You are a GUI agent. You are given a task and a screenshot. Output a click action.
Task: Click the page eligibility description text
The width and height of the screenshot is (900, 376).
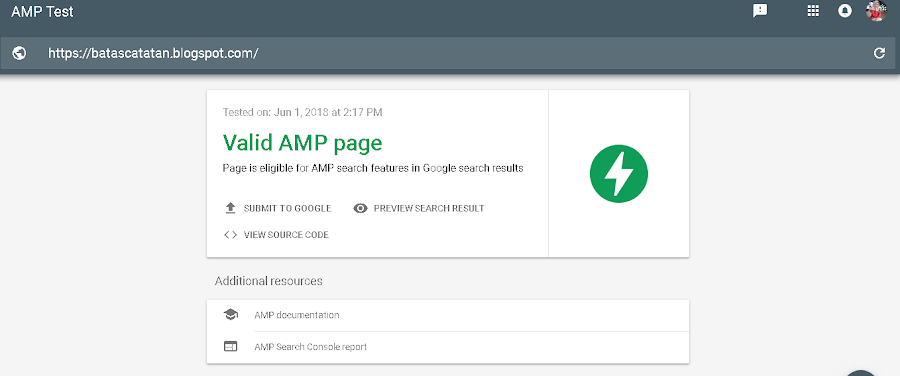373,169
